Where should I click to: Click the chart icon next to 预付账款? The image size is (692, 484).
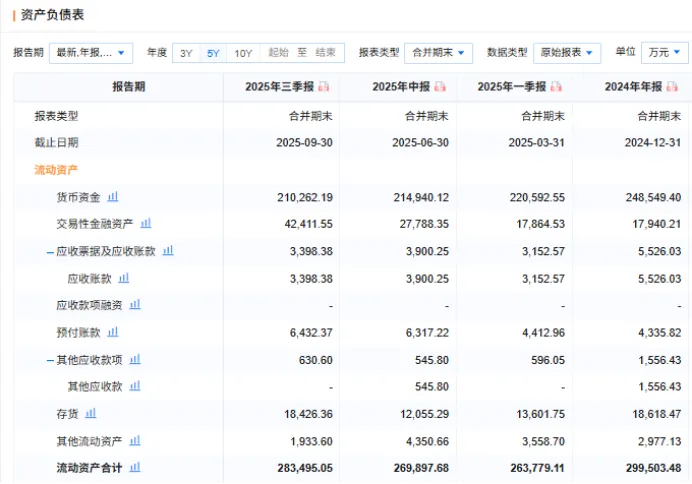pos(112,331)
